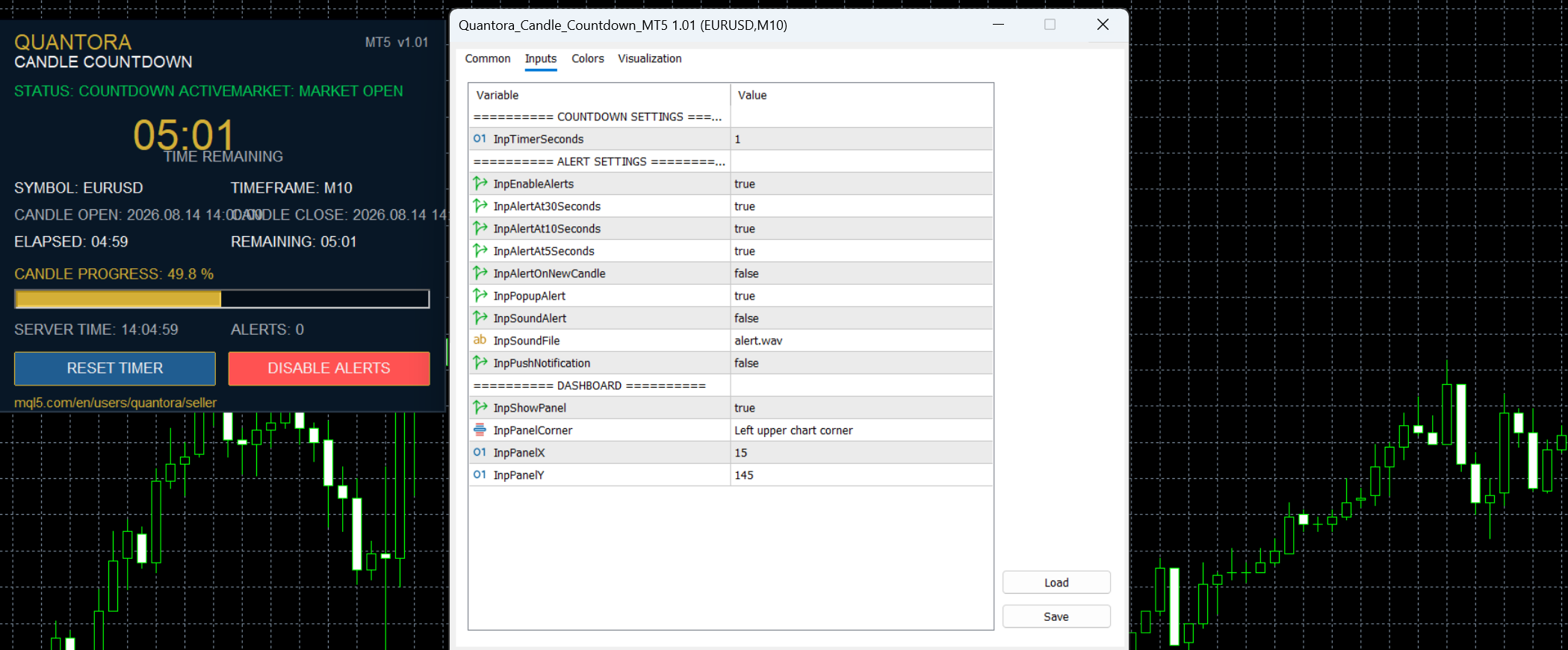Toggle the InpSoundAlert false value
Image resolution: width=1568 pixels, height=650 pixels.
[x=861, y=318]
